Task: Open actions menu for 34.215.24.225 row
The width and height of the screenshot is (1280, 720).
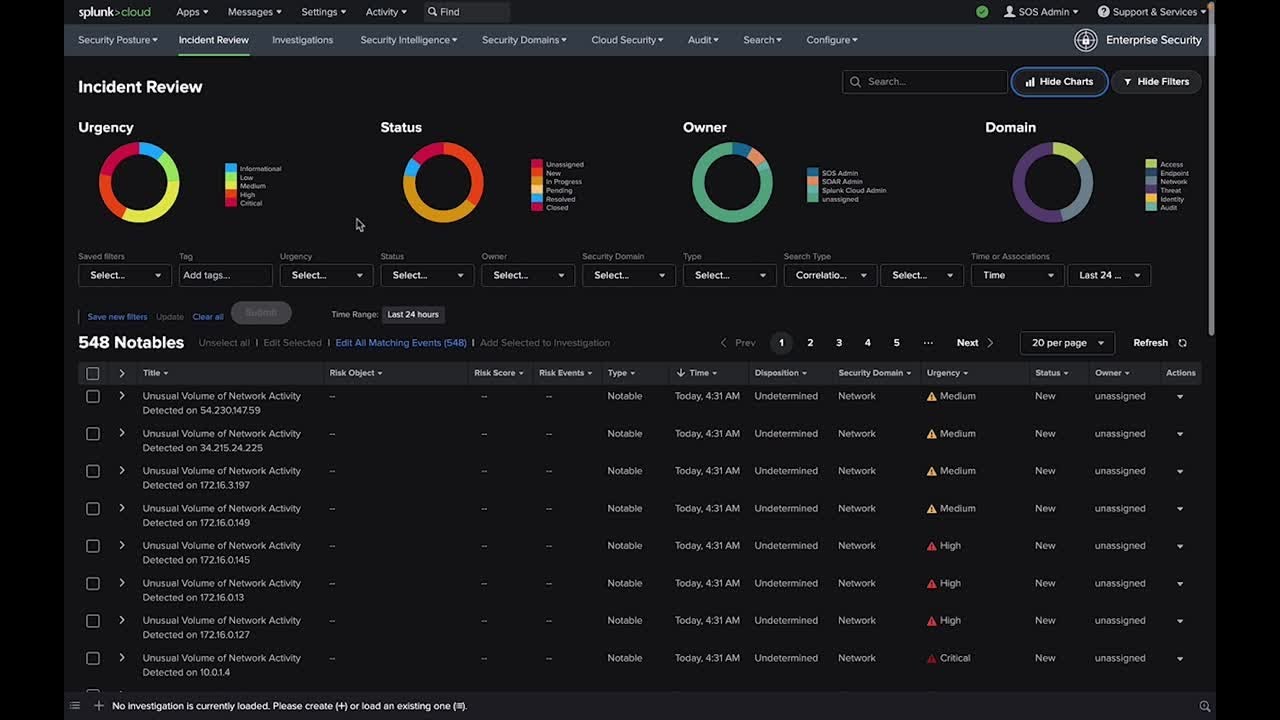Action: (1180, 434)
